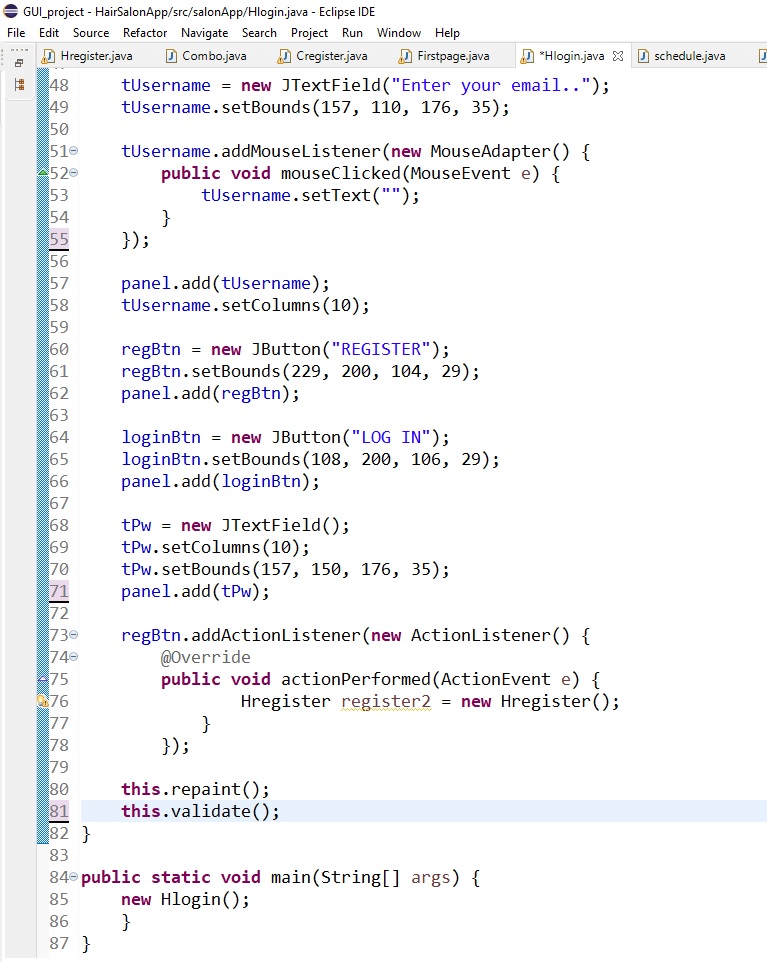Click the "REGISTER" string on line 60
This screenshot has width=767, height=962.
point(381,349)
